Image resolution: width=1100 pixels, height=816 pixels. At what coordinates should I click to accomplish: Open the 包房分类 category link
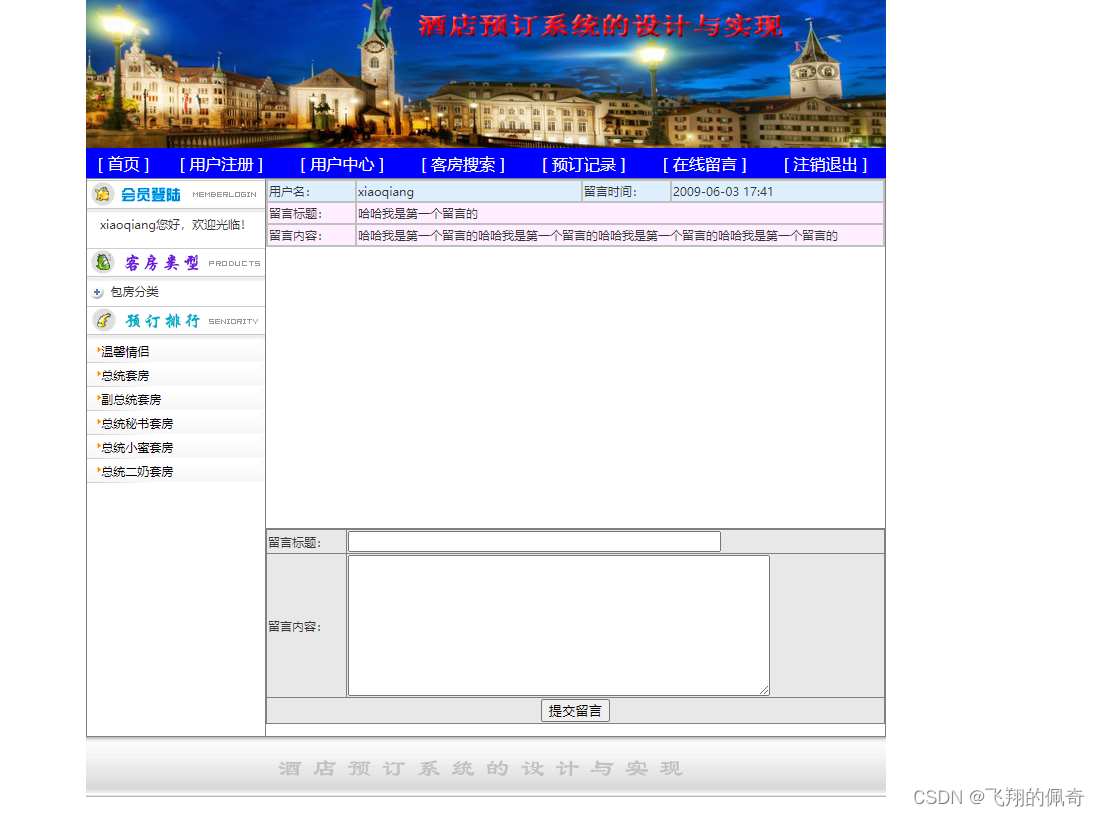click(135, 292)
